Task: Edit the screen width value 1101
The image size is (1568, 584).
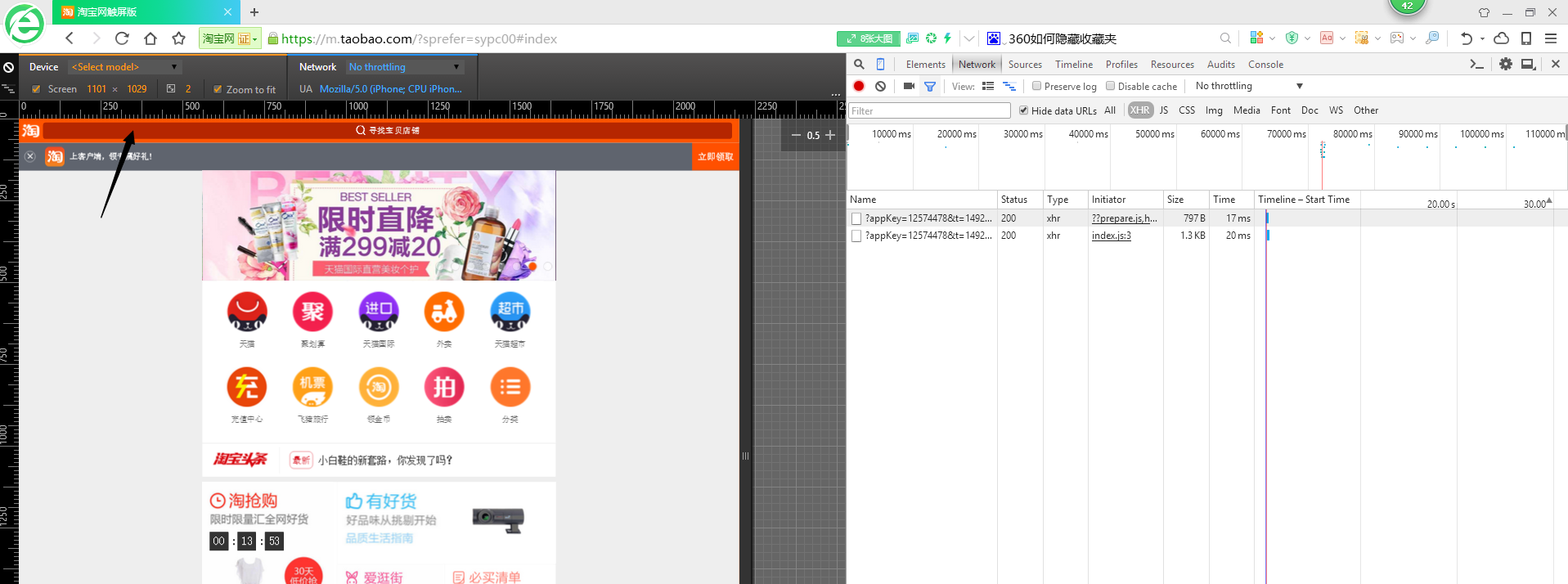Action: pos(97,89)
